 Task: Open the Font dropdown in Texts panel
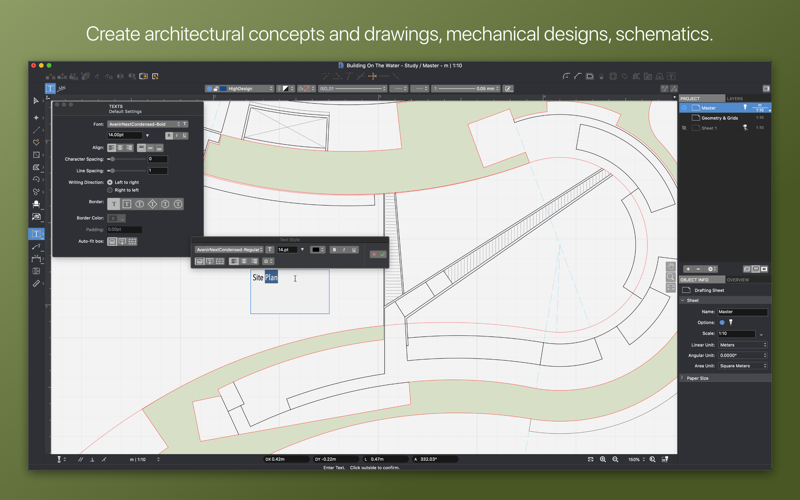point(145,124)
